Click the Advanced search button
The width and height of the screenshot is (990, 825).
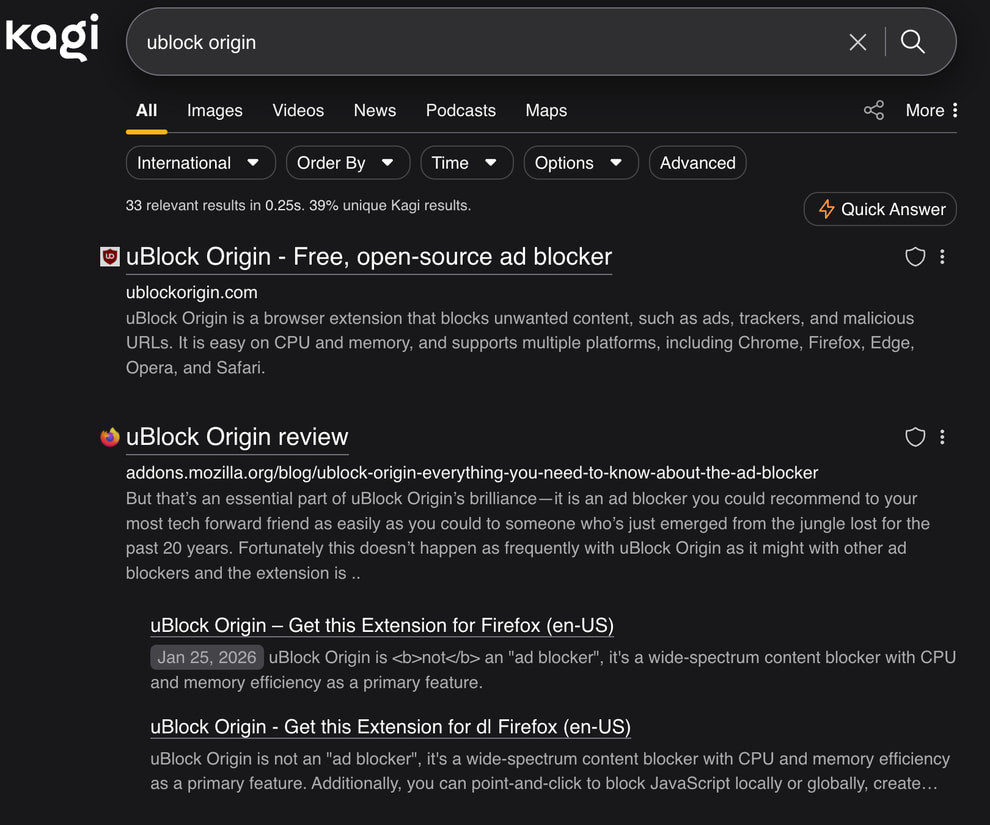click(x=697, y=163)
